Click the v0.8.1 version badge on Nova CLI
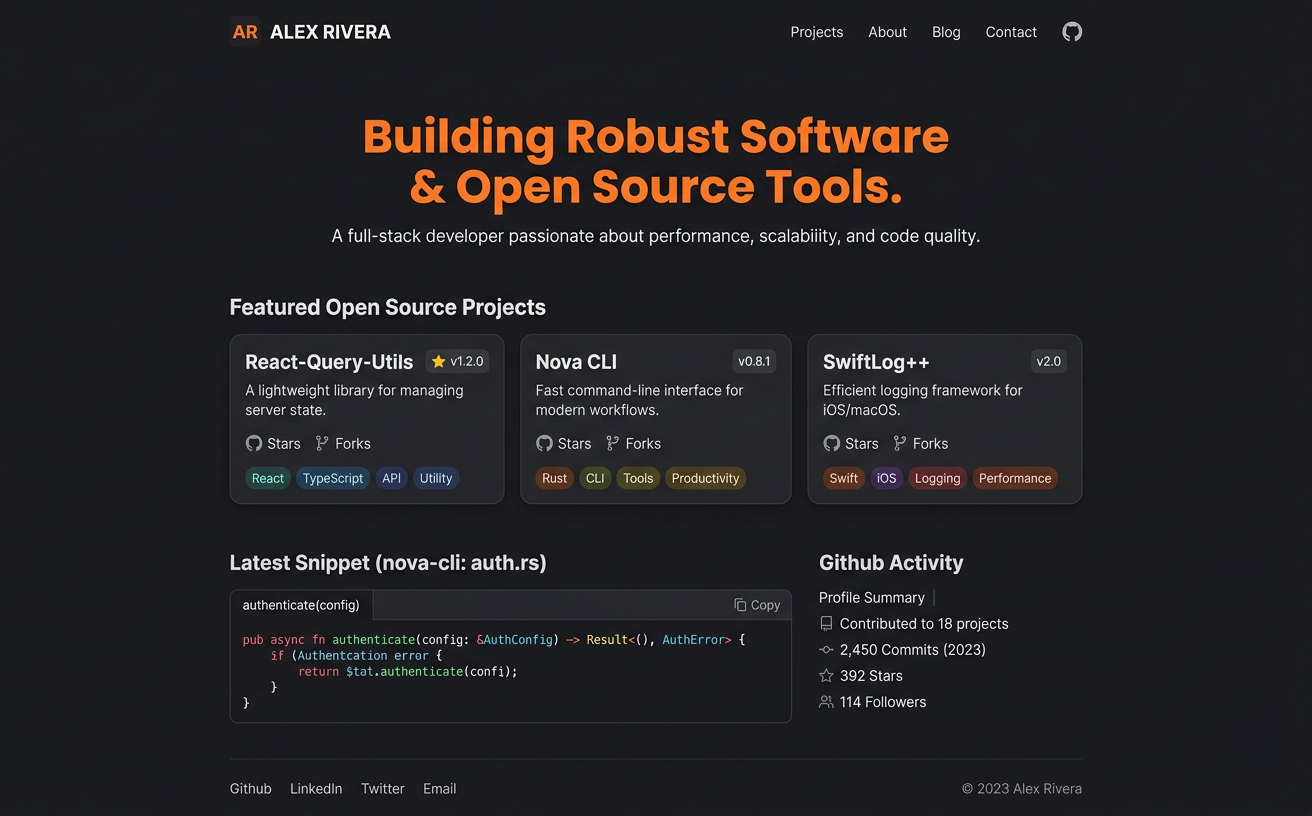The height and width of the screenshot is (816, 1312). 754,361
